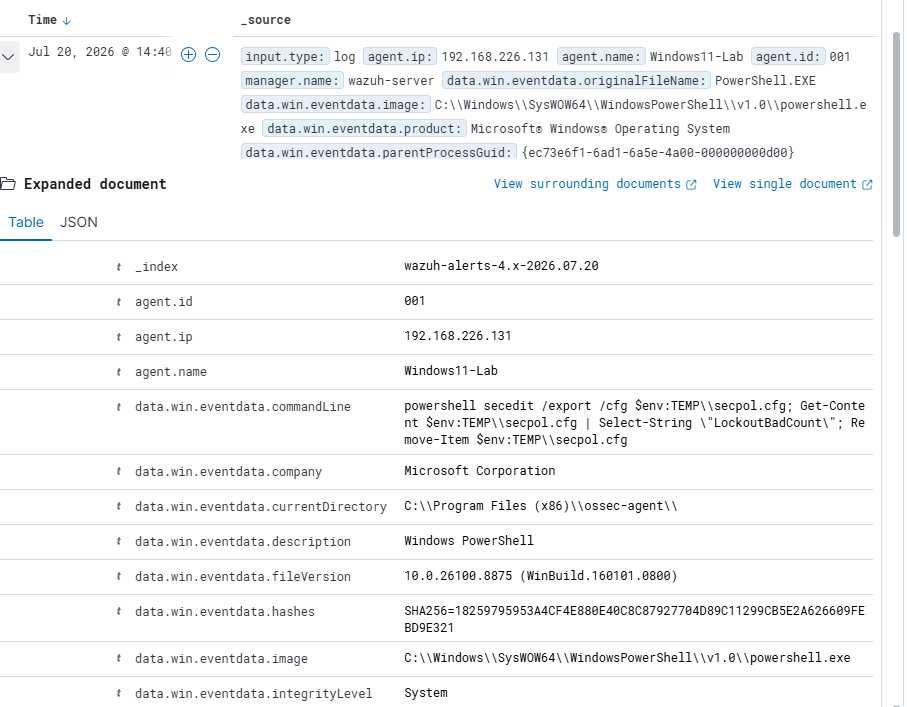This screenshot has width=907, height=707.
Task: Click the secedit commandLine value
Action: [x=635, y=423]
